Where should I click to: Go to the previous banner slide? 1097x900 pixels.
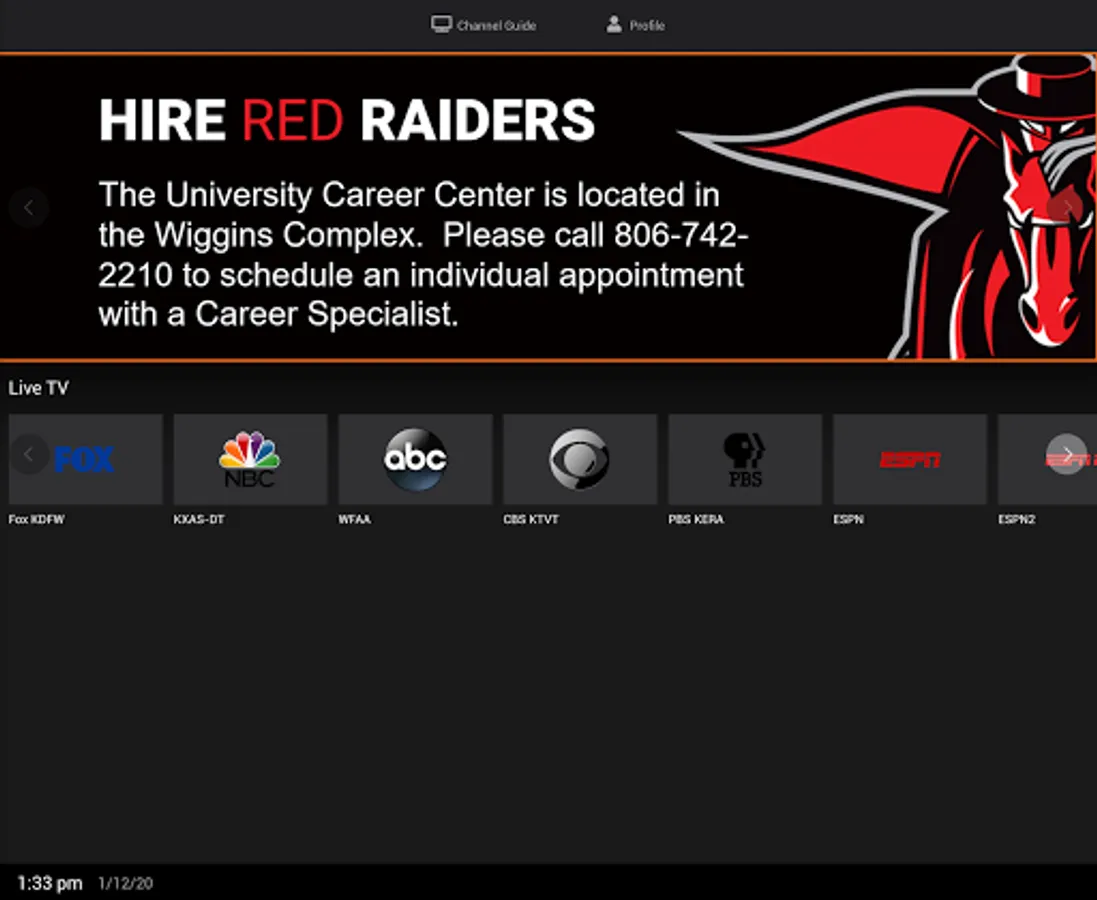(29, 207)
